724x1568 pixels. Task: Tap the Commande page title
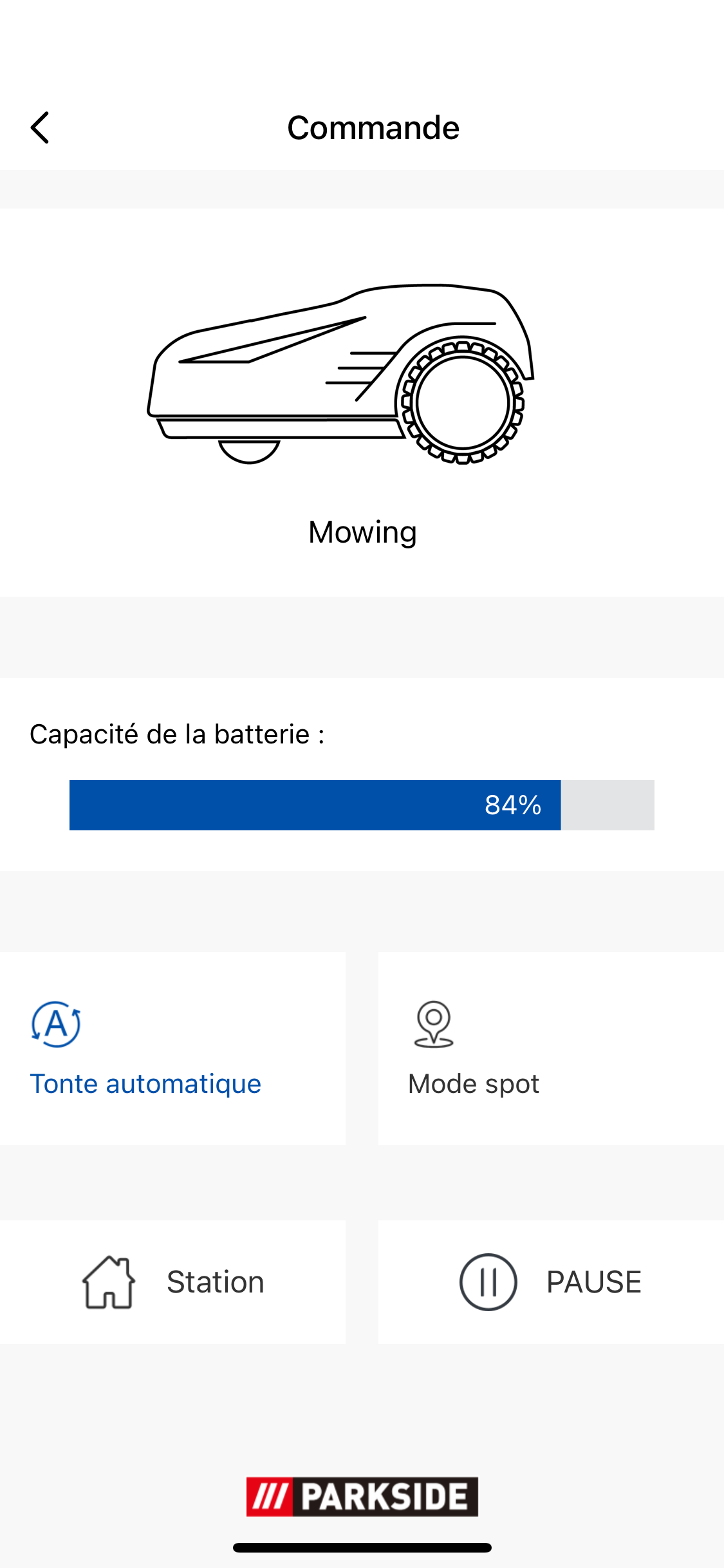(373, 127)
